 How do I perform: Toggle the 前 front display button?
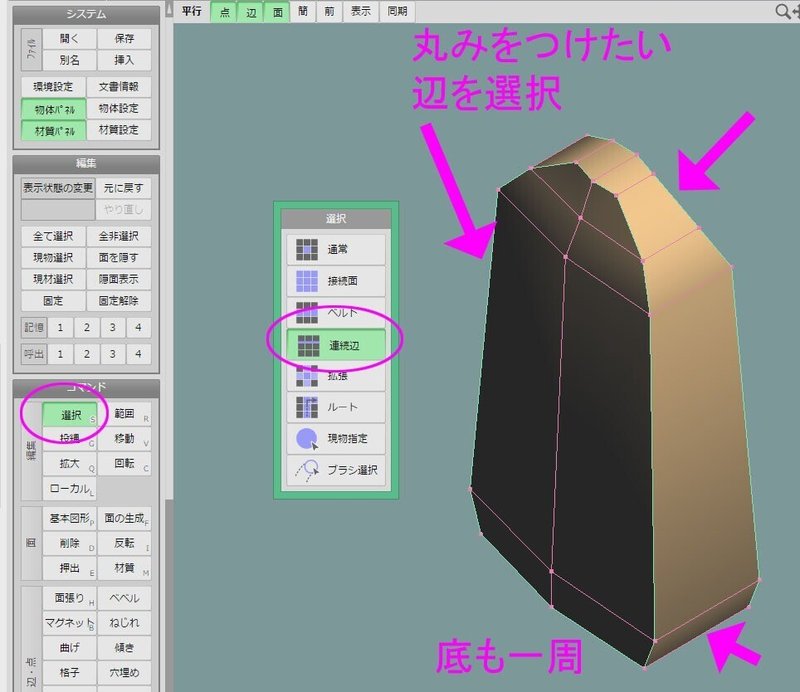pyautogui.click(x=330, y=11)
